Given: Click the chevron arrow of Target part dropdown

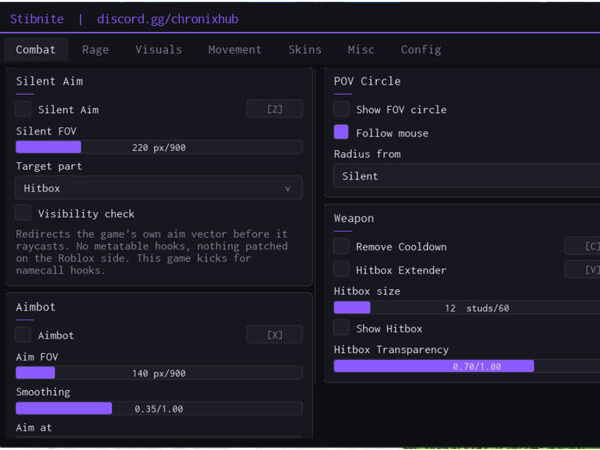Looking at the screenshot, I should pyautogui.click(x=287, y=189).
